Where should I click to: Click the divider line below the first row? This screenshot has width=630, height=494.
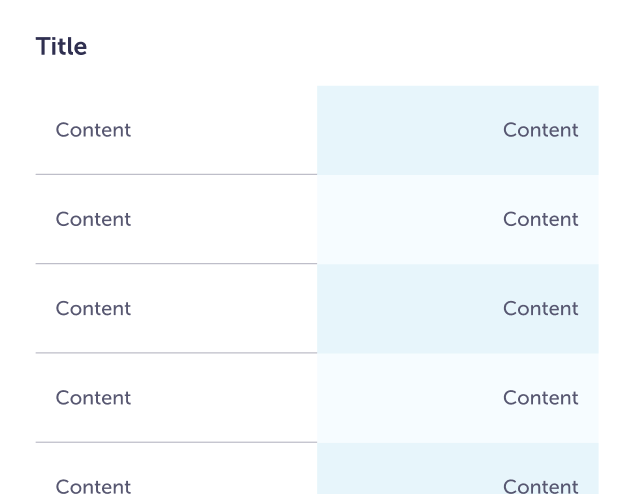coord(176,174)
